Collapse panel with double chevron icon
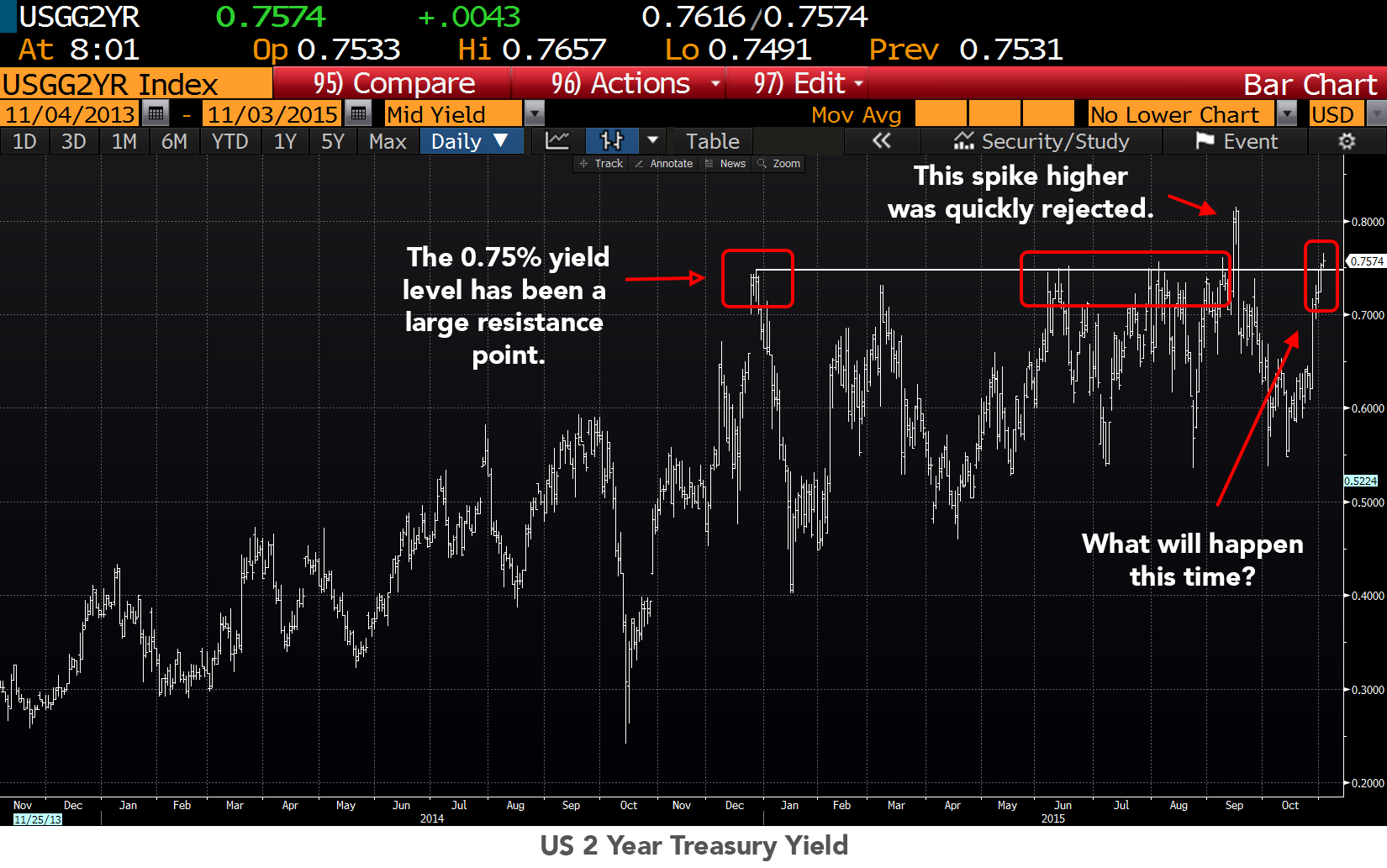1387x868 pixels. pyautogui.click(x=881, y=141)
